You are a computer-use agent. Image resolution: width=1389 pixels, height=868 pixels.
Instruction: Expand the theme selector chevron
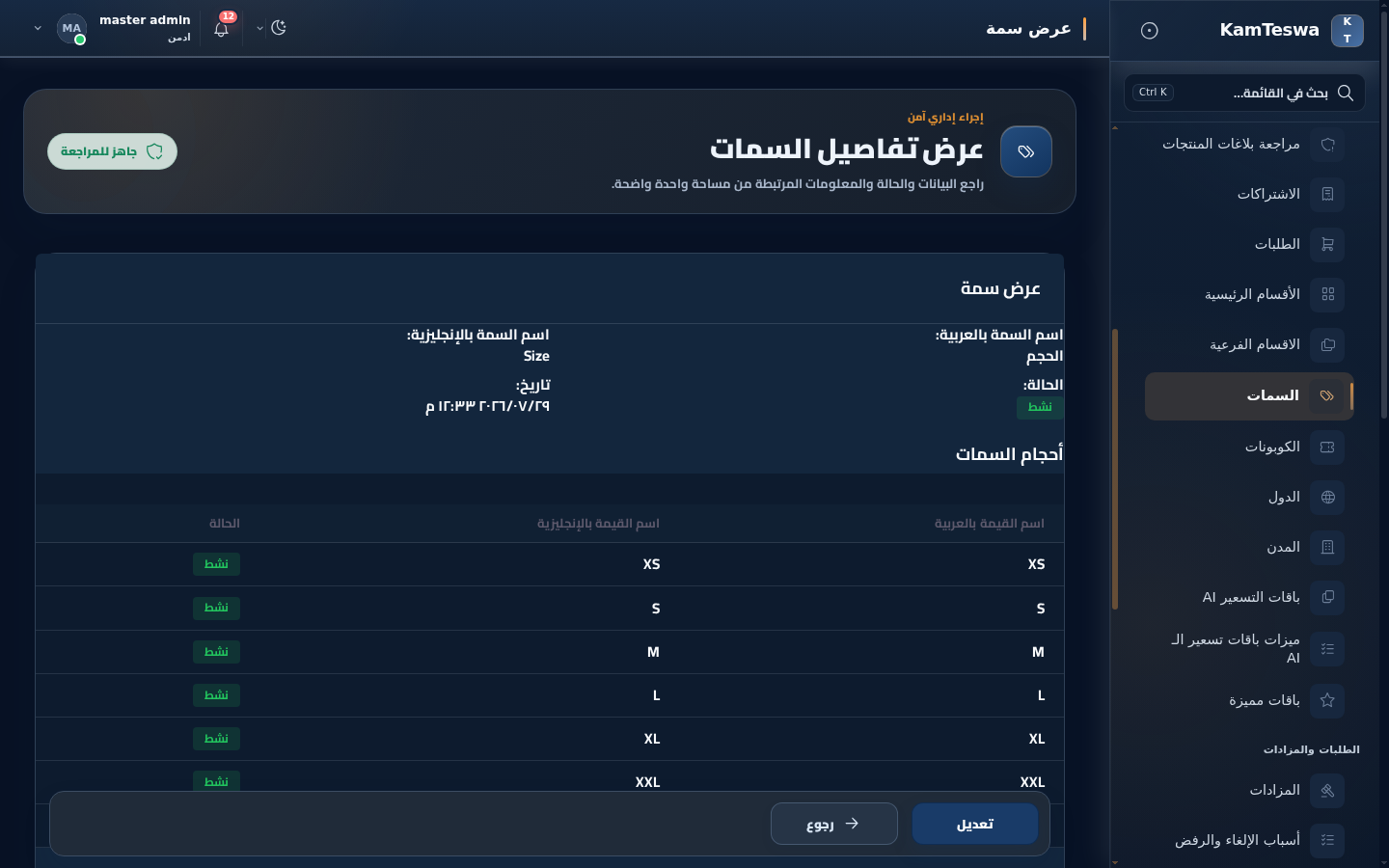259,28
